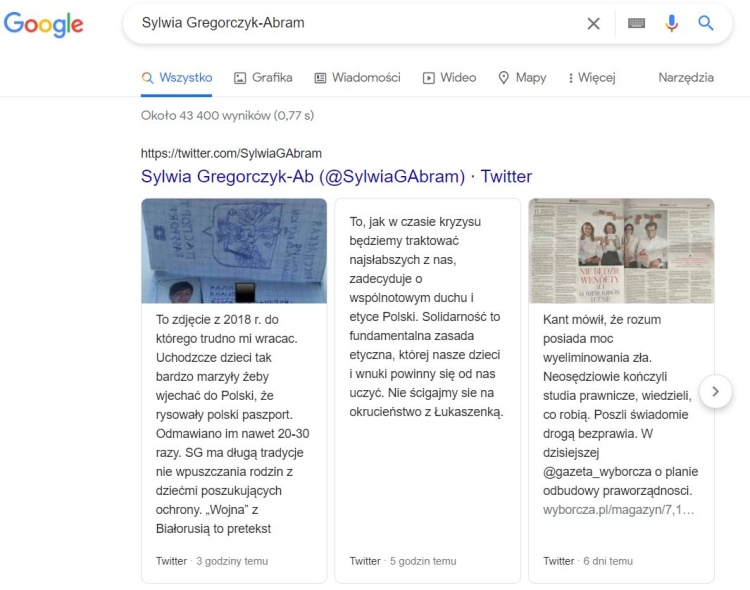Show next tweets with carousel arrow
The image size is (750, 590).
716,391
